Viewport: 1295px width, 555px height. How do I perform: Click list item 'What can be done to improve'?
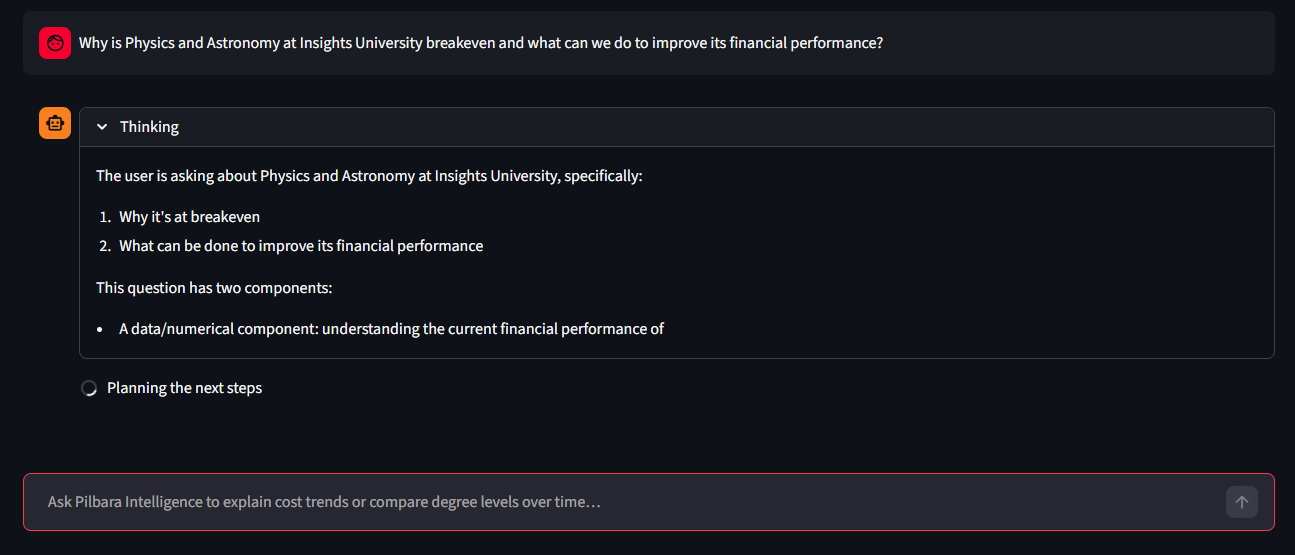pos(300,246)
